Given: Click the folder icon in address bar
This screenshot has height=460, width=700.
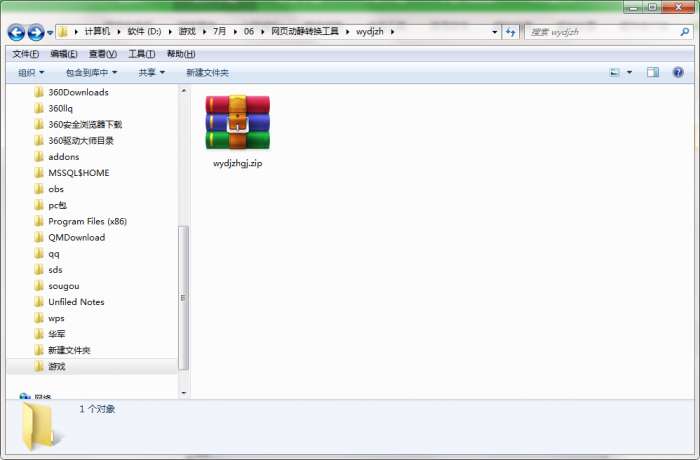Looking at the screenshot, I should pos(63,32).
